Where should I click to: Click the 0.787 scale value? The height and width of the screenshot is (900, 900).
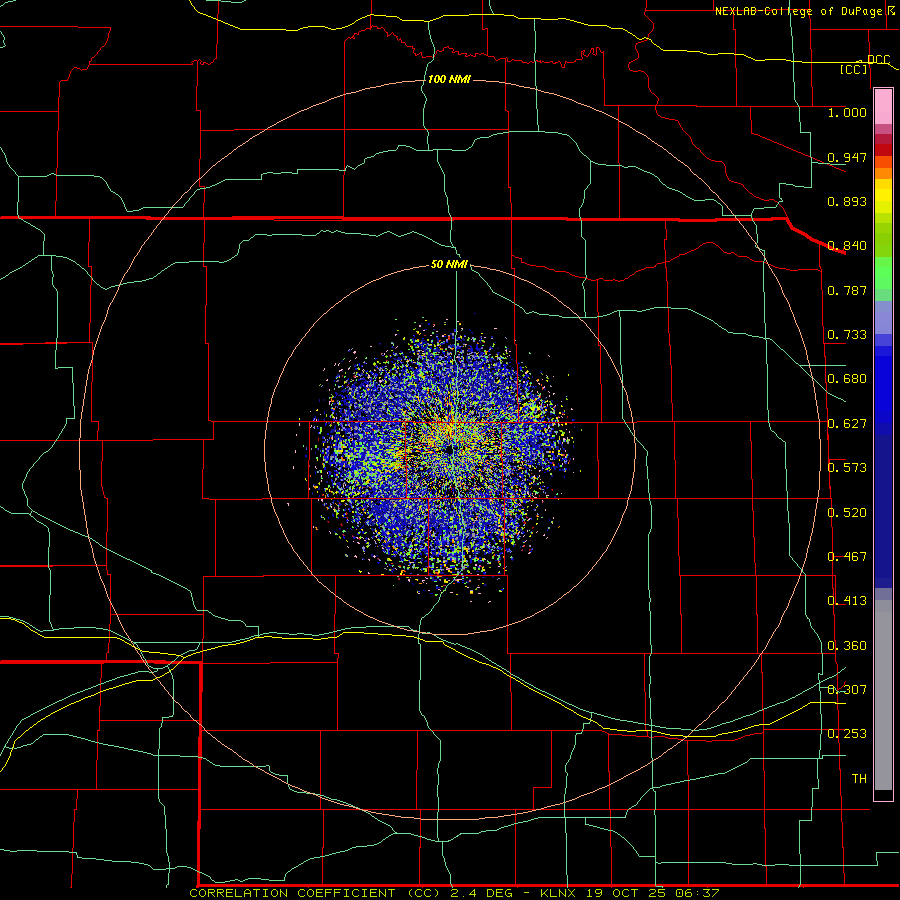pyautogui.click(x=847, y=290)
